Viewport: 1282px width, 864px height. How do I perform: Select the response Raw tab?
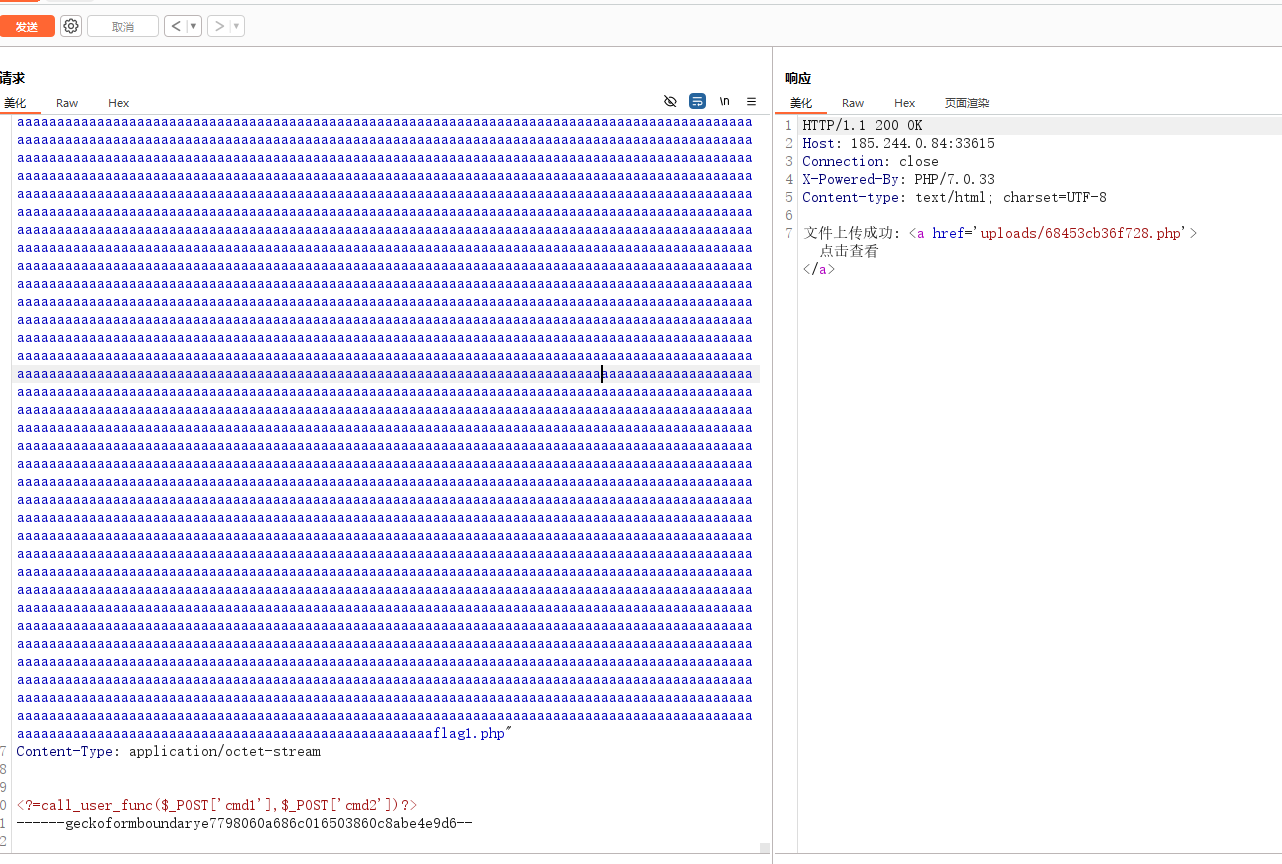pos(853,103)
